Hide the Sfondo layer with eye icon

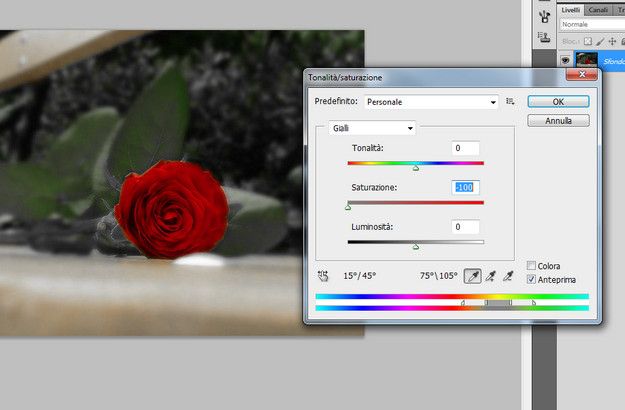coord(565,61)
